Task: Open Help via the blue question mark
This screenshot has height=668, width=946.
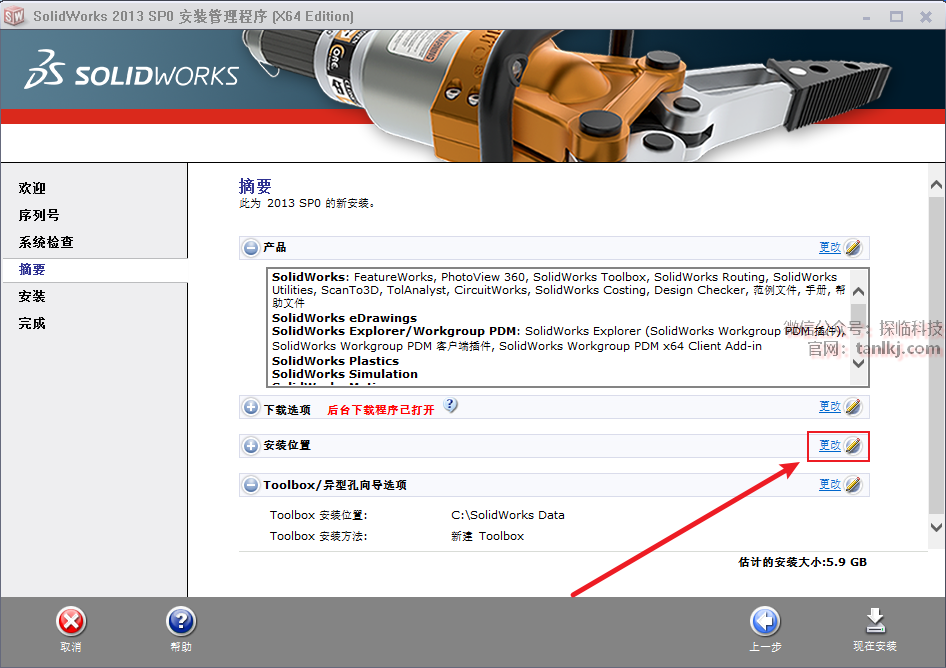Action: coord(181,622)
